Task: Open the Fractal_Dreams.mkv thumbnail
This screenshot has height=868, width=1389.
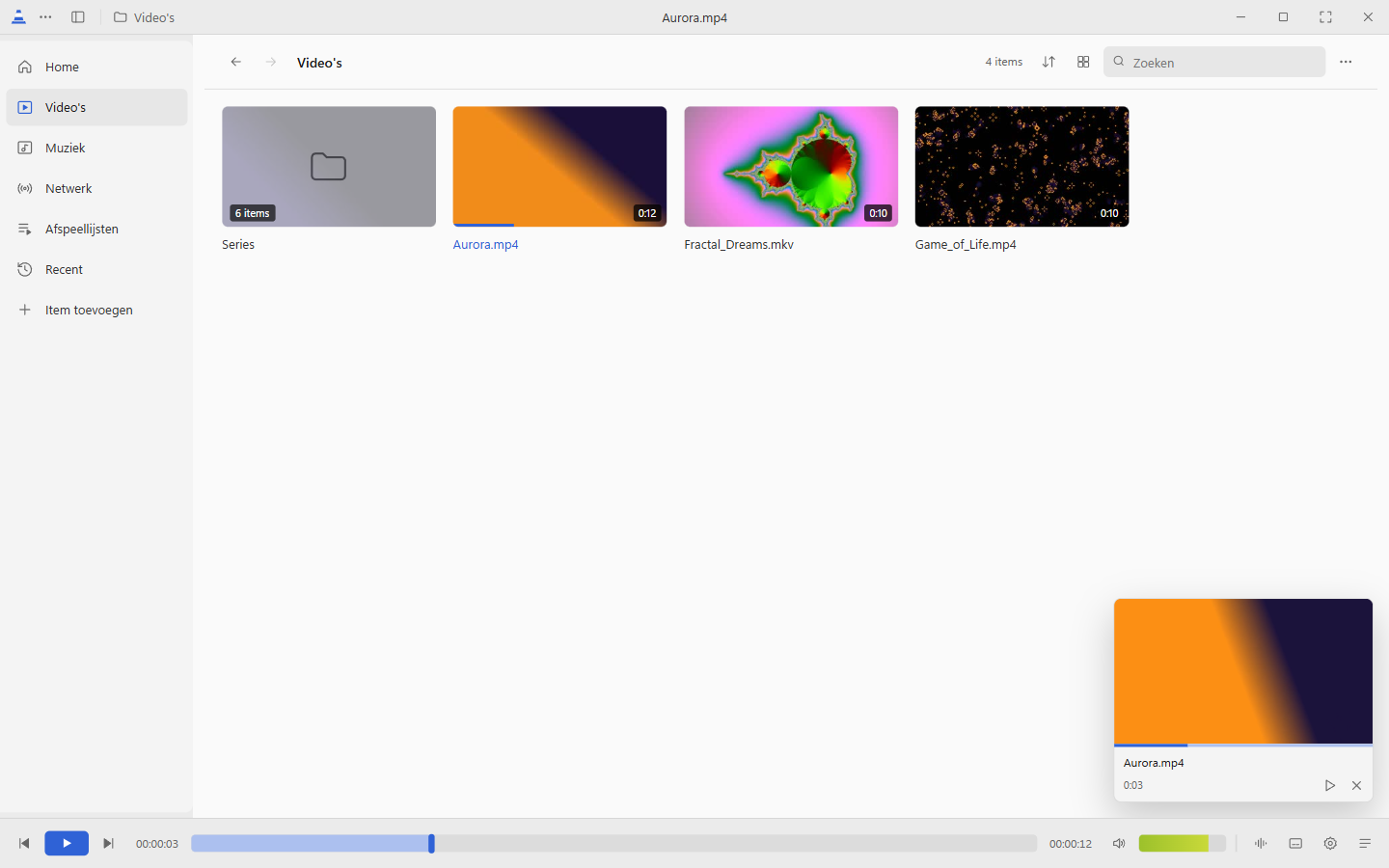Action: click(x=791, y=167)
